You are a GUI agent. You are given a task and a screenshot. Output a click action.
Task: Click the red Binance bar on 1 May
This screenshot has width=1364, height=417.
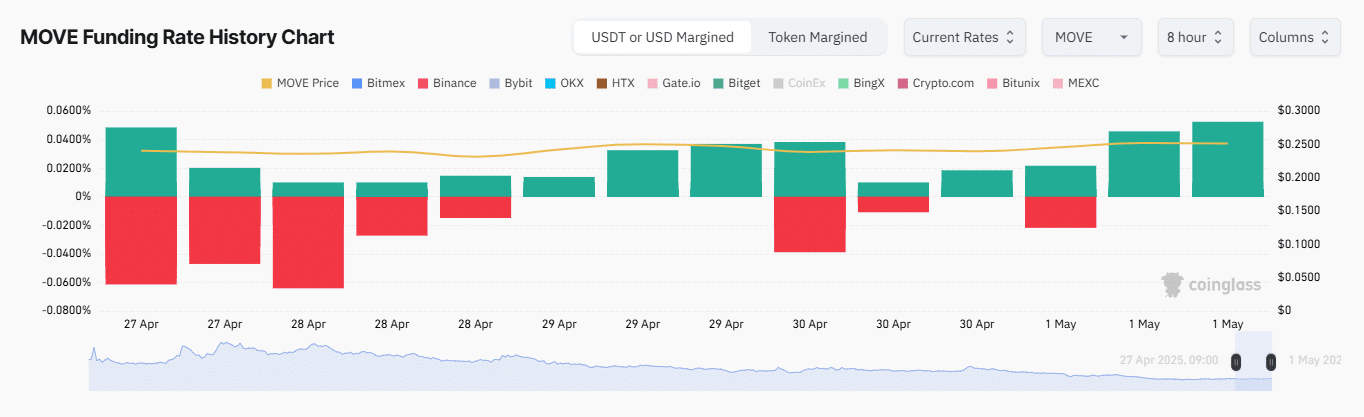1060,212
